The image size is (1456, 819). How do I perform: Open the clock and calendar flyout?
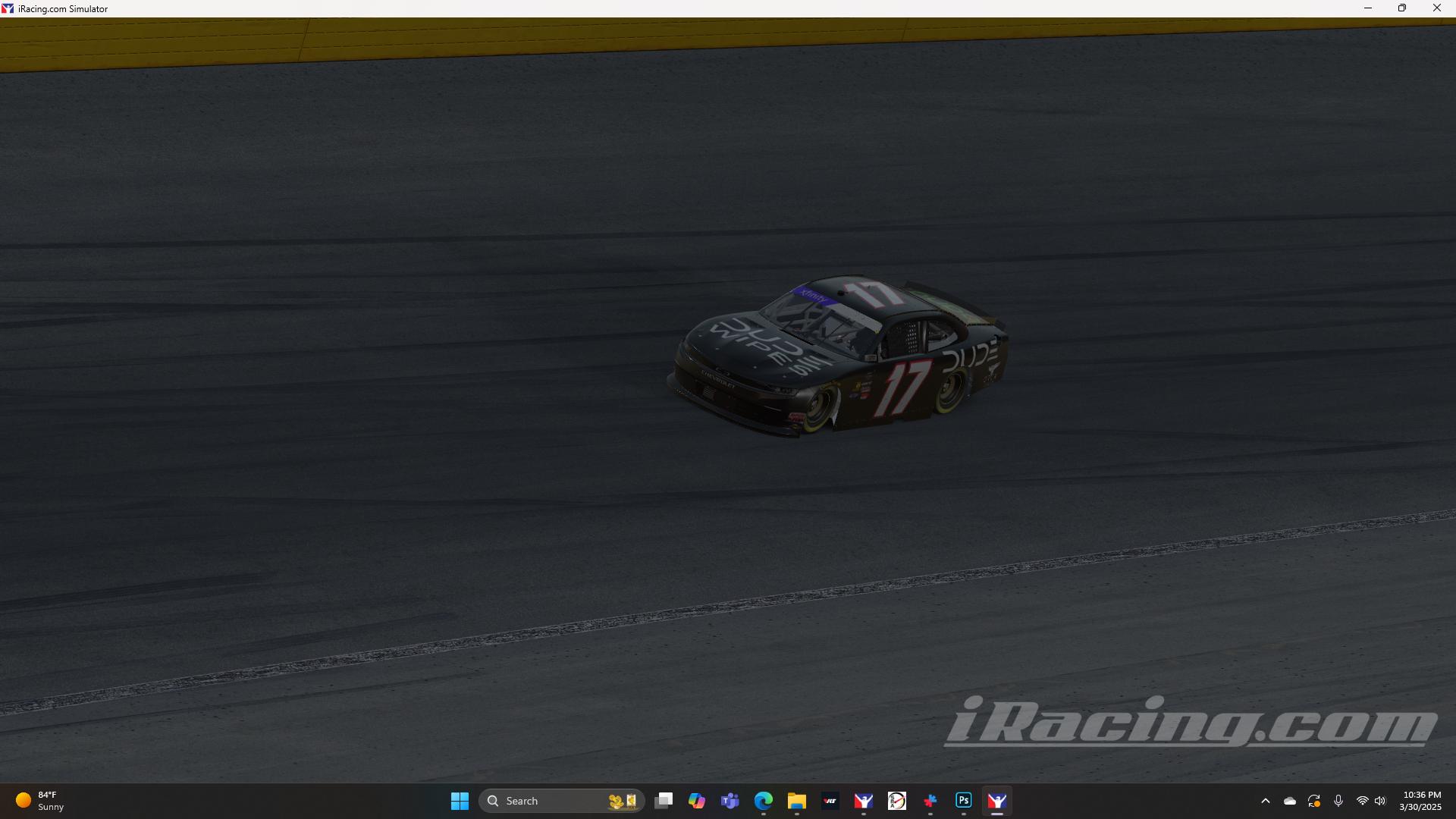[1422, 801]
